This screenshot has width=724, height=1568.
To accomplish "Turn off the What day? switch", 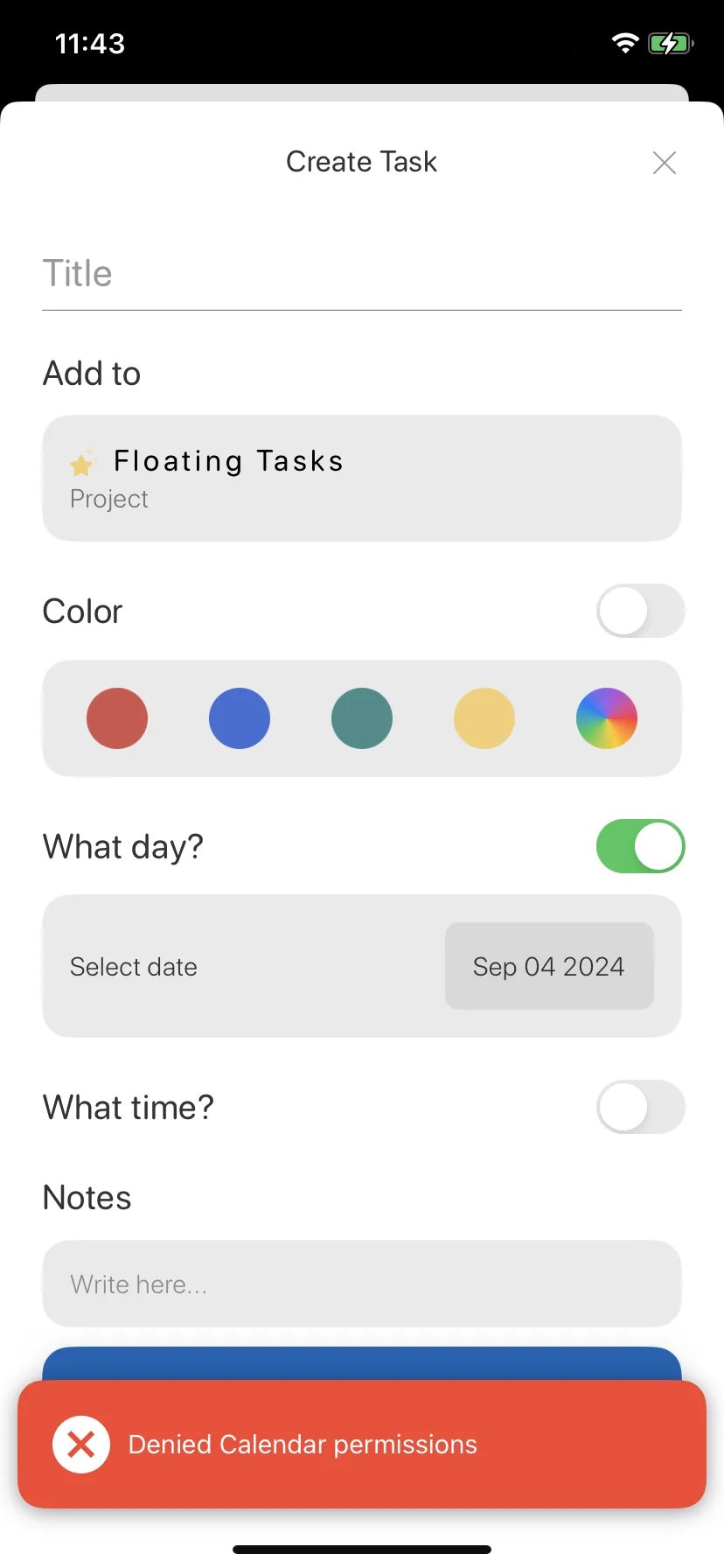I will pos(641,846).
